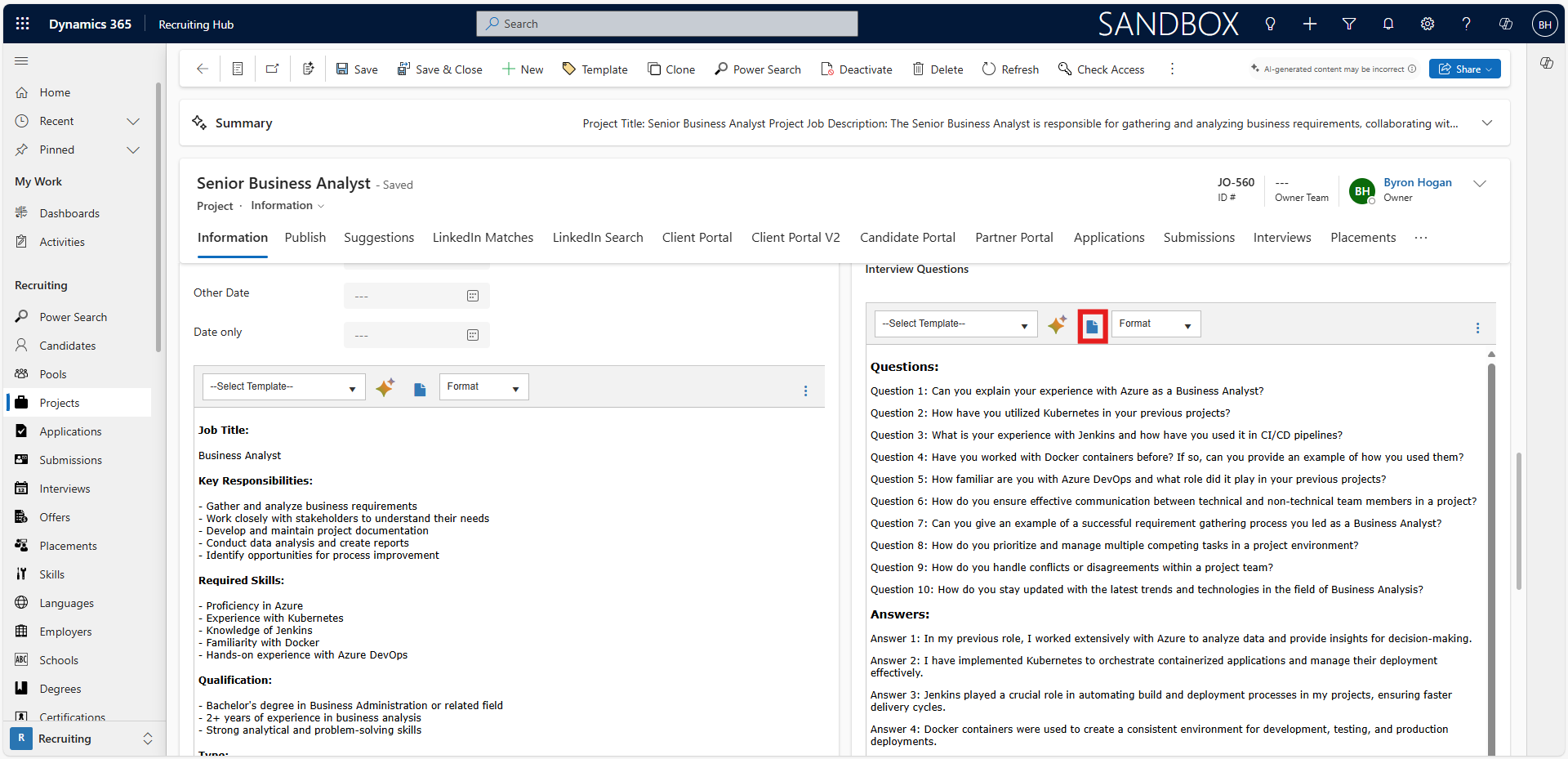
Task: Click the document icon in job description editor
Action: (x=420, y=390)
